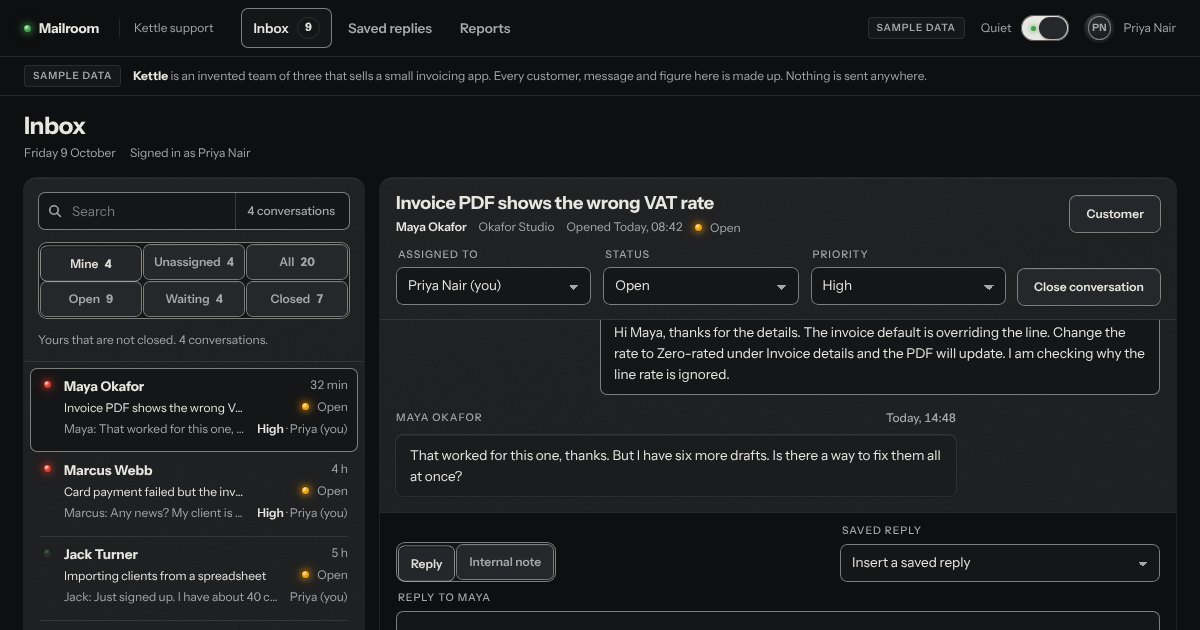The height and width of the screenshot is (630, 1200).
Task: Click the "Today, 14:48" message timestamp
Action: tap(921, 418)
